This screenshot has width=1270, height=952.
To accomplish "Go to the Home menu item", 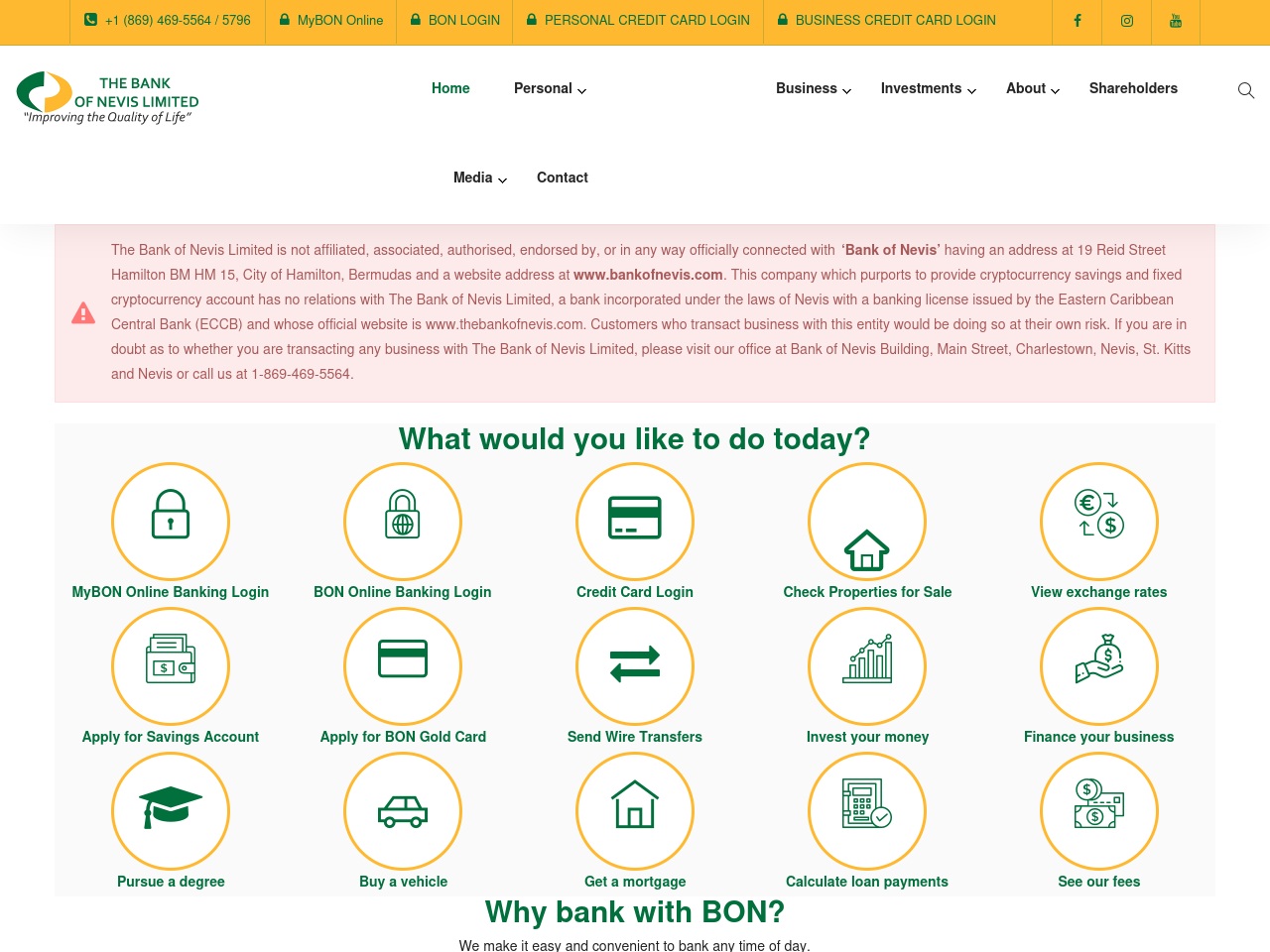I will click(x=450, y=88).
